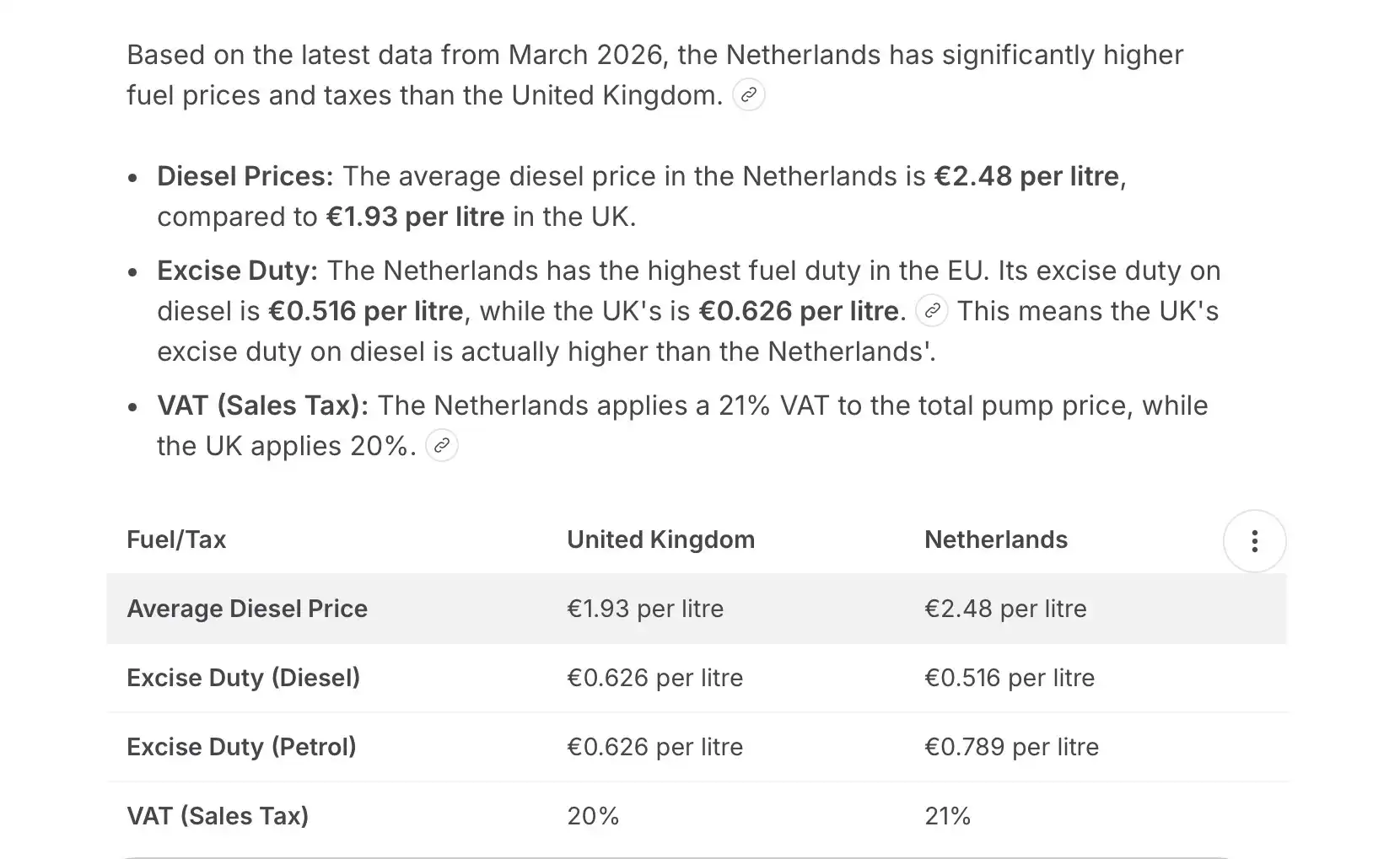Screen dimensions: 1400x859
Task: Click the source link next to the excise duty figures
Action: [931, 311]
